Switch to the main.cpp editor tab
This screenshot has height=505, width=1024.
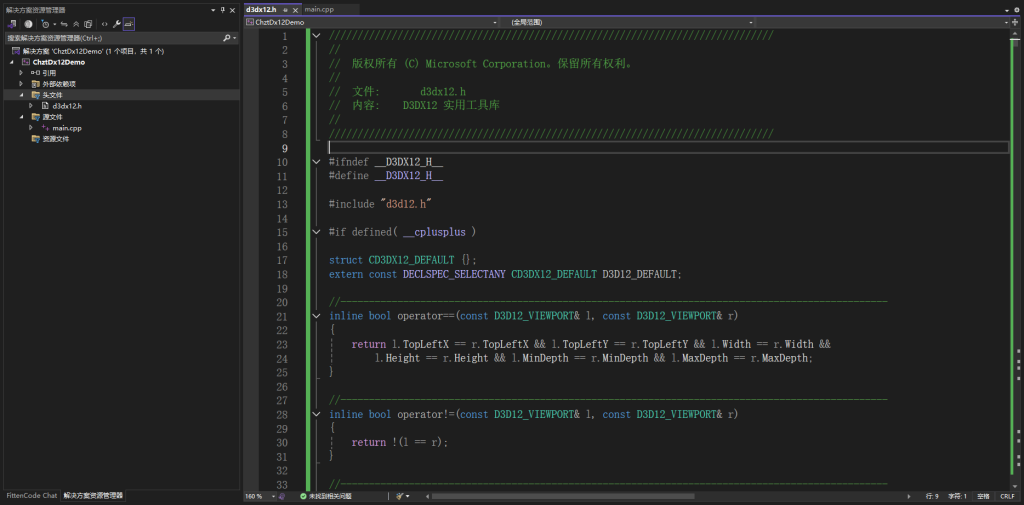click(x=319, y=9)
